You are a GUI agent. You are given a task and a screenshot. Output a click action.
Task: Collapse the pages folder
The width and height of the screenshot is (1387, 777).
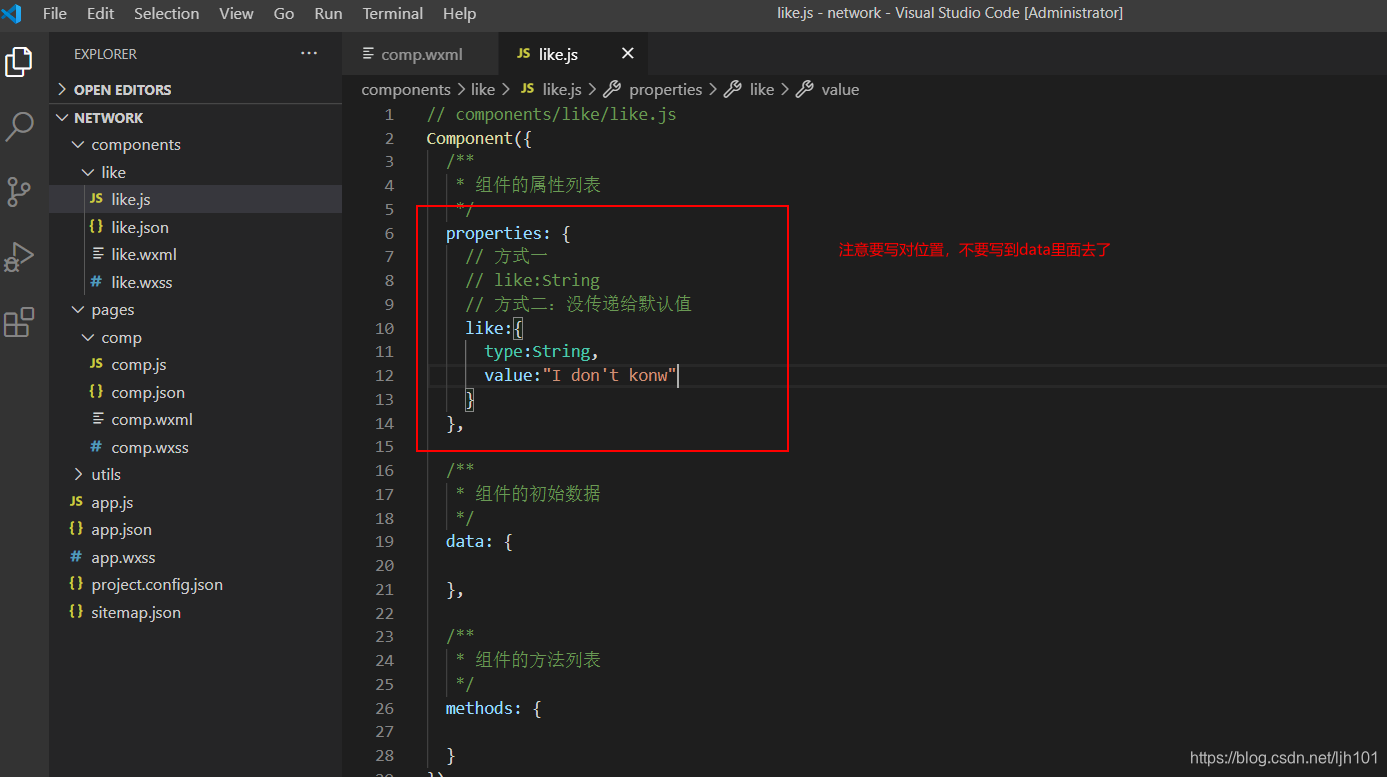coord(78,309)
